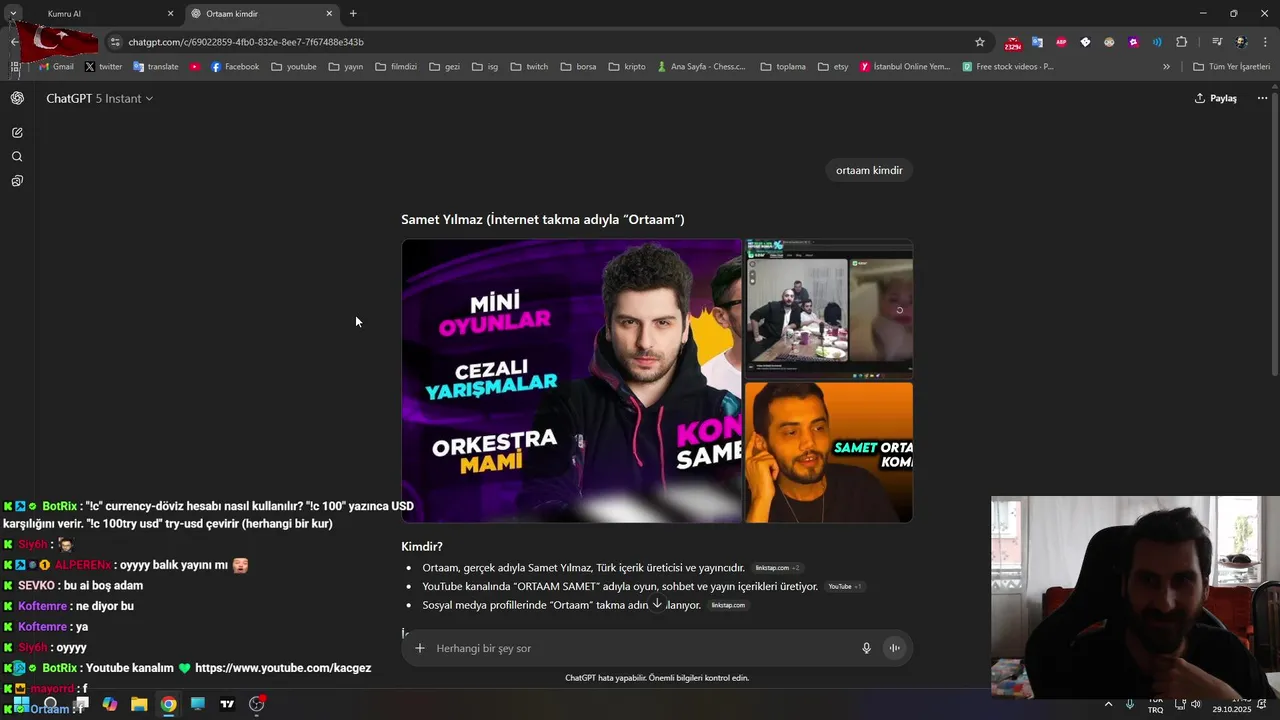Screen dimensions: 1280x720
Task: Click the plus attach icon in prompt box
Action: (420, 648)
